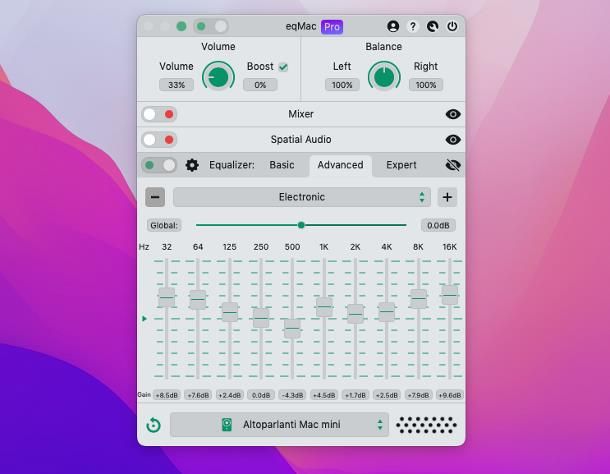610x474 pixels.
Task: Click the plus add preset button
Action: (447, 197)
